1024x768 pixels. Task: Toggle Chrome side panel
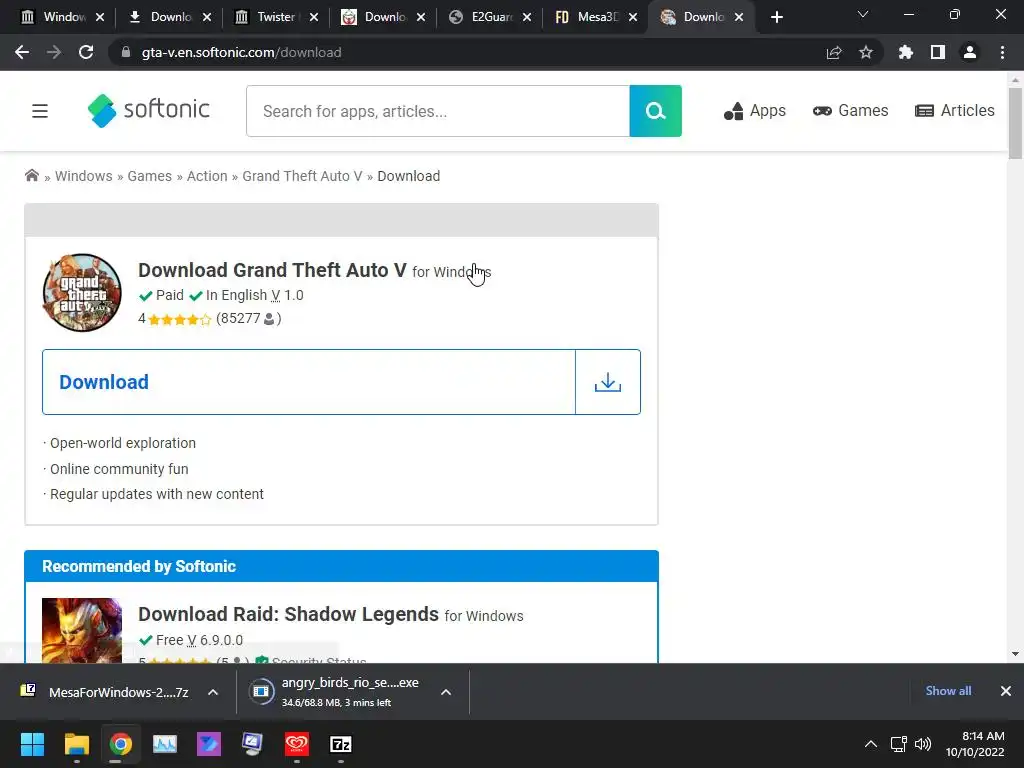pos(938,52)
